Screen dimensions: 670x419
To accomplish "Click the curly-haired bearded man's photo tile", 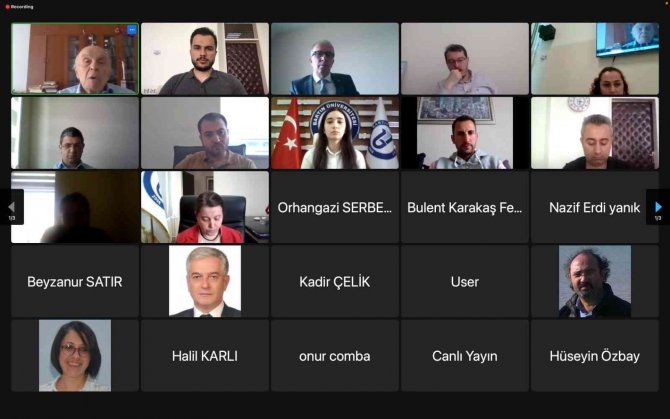I will click(x=594, y=281).
